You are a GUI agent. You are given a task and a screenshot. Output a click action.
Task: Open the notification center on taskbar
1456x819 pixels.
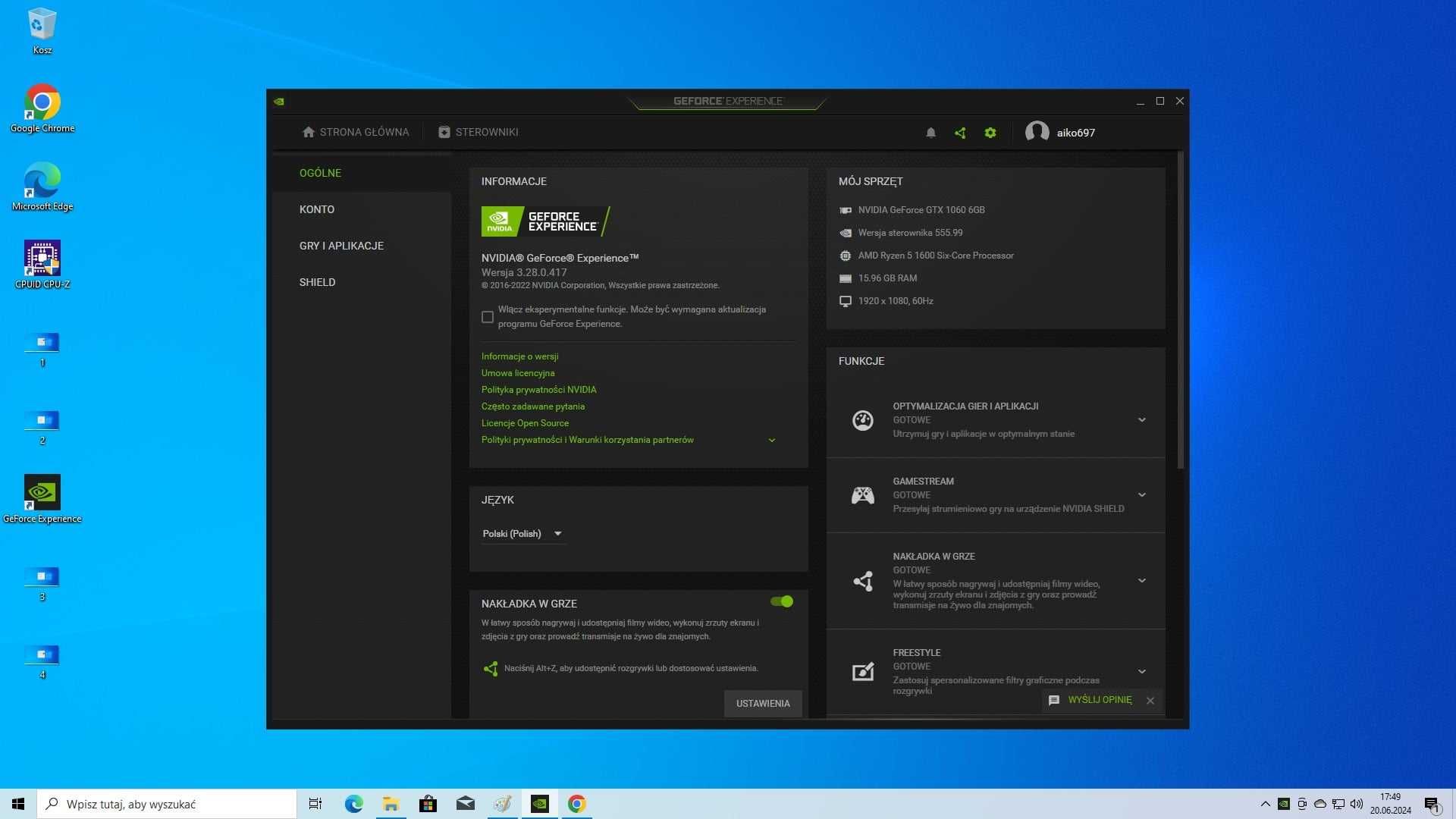point(1432,804)
